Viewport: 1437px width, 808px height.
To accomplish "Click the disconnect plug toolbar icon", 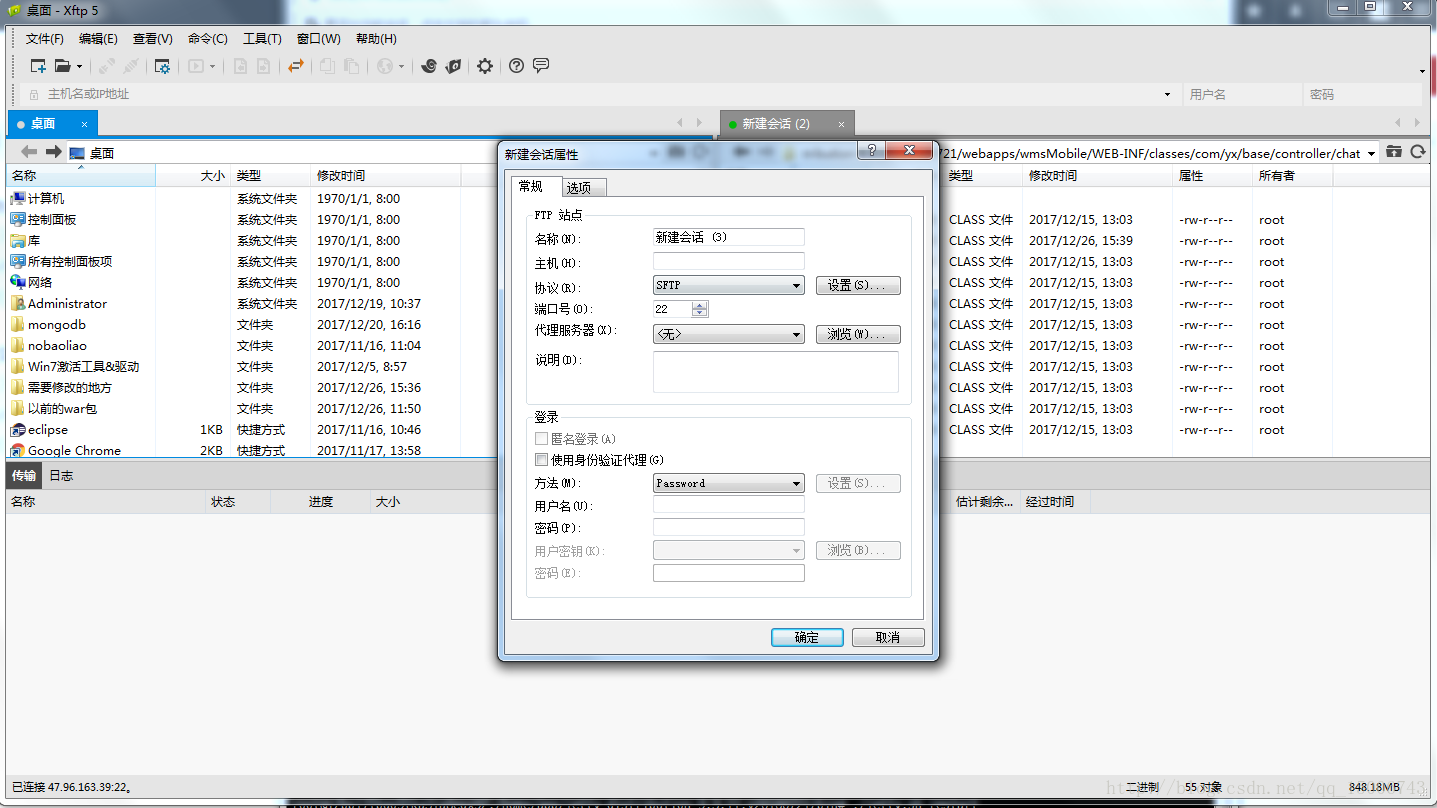I will (x=131, y=66).
